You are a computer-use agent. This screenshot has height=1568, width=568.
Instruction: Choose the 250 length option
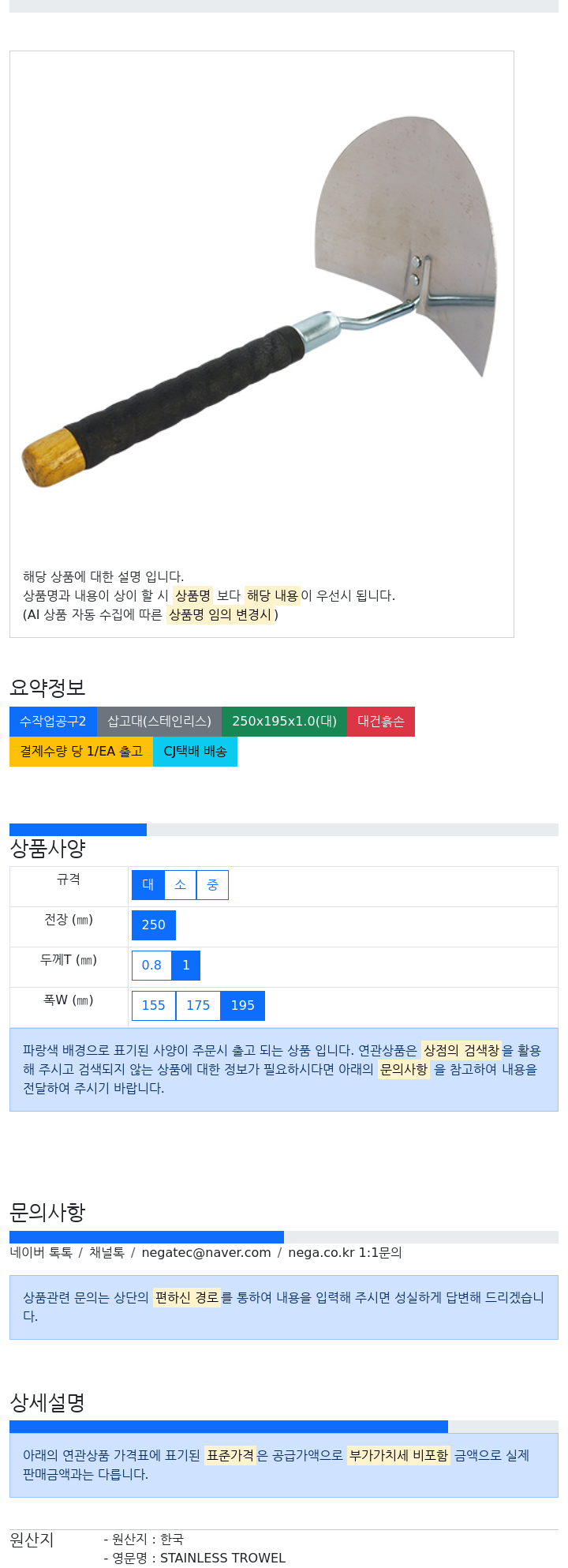tap(154, 925)
